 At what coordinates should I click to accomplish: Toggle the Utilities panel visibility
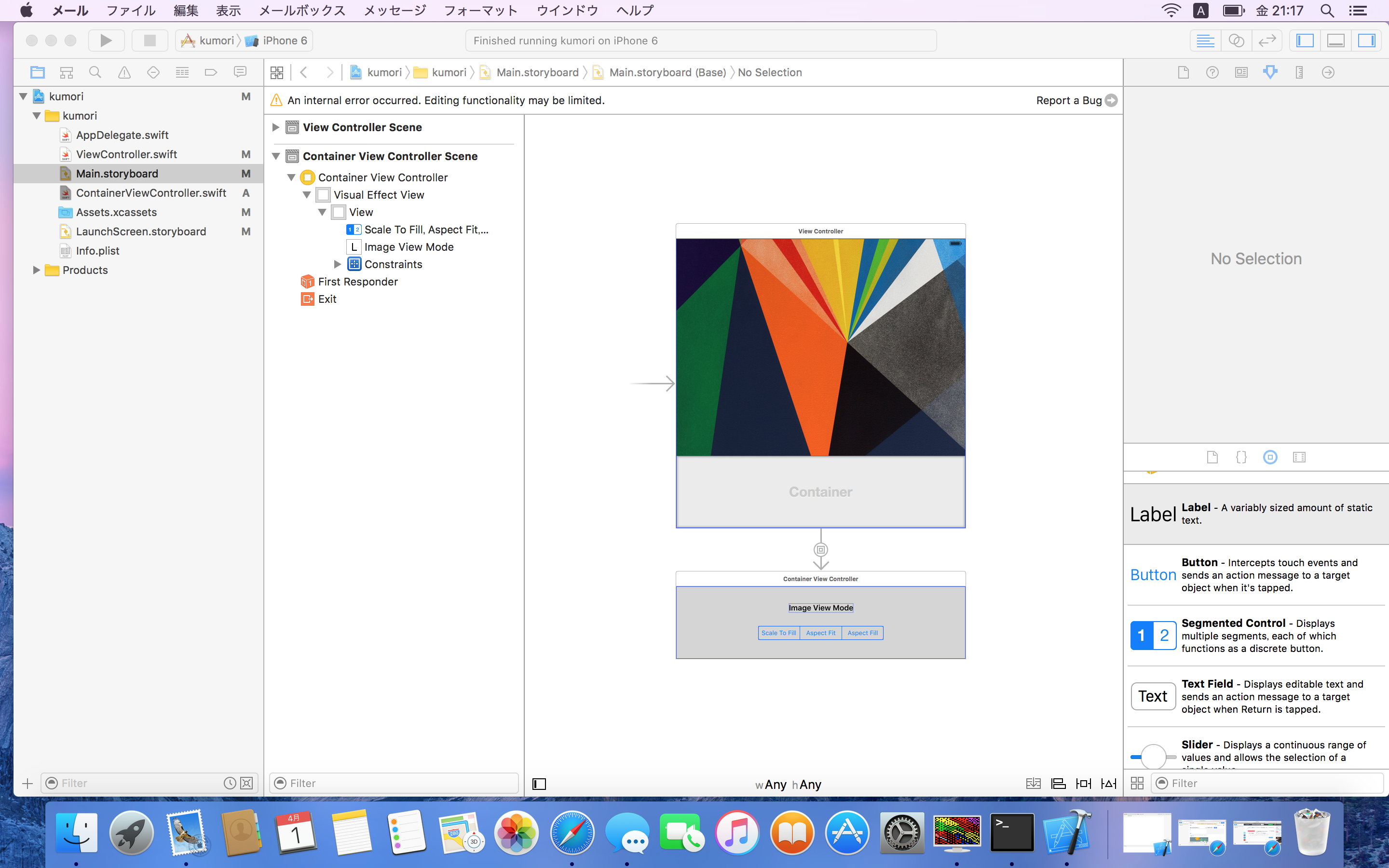[1367, 41]
